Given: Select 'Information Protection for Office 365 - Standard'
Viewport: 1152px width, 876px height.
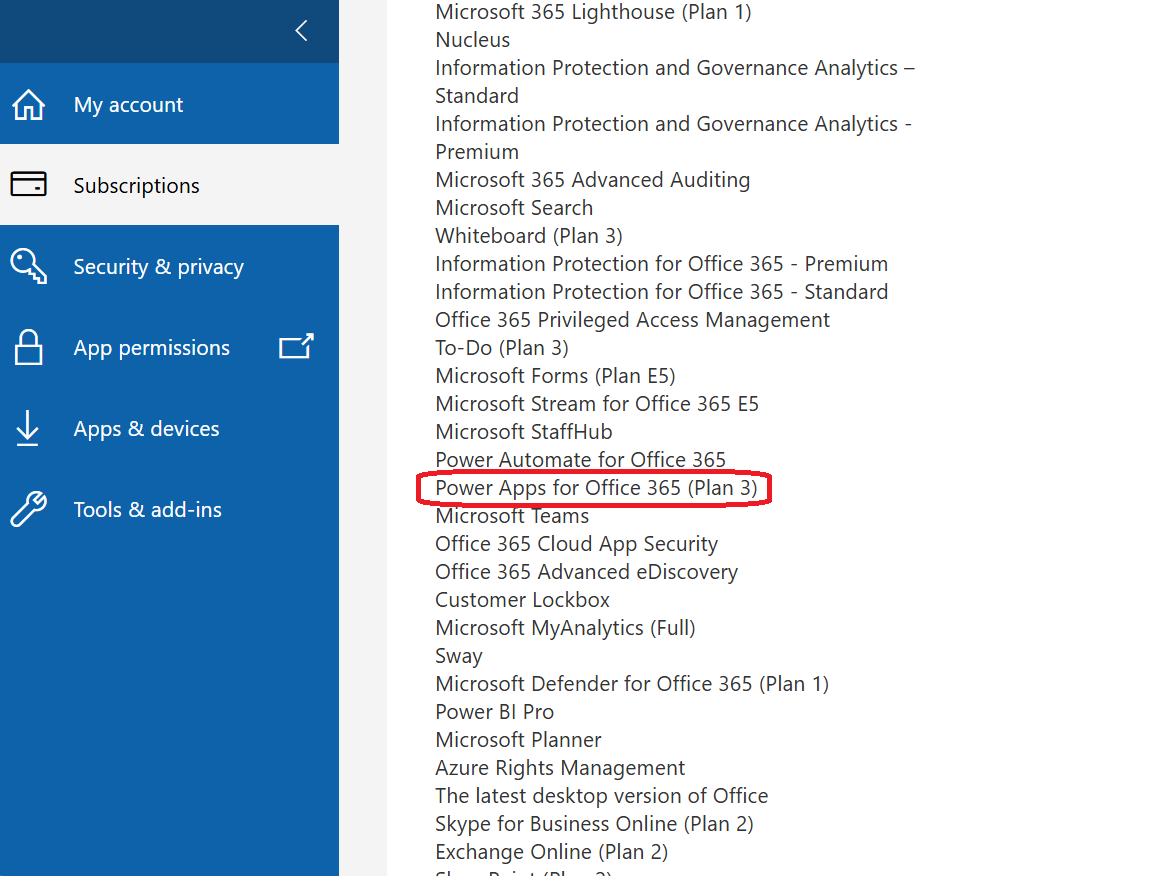Looking at the screenshot, I should click(x=662, y=292).
